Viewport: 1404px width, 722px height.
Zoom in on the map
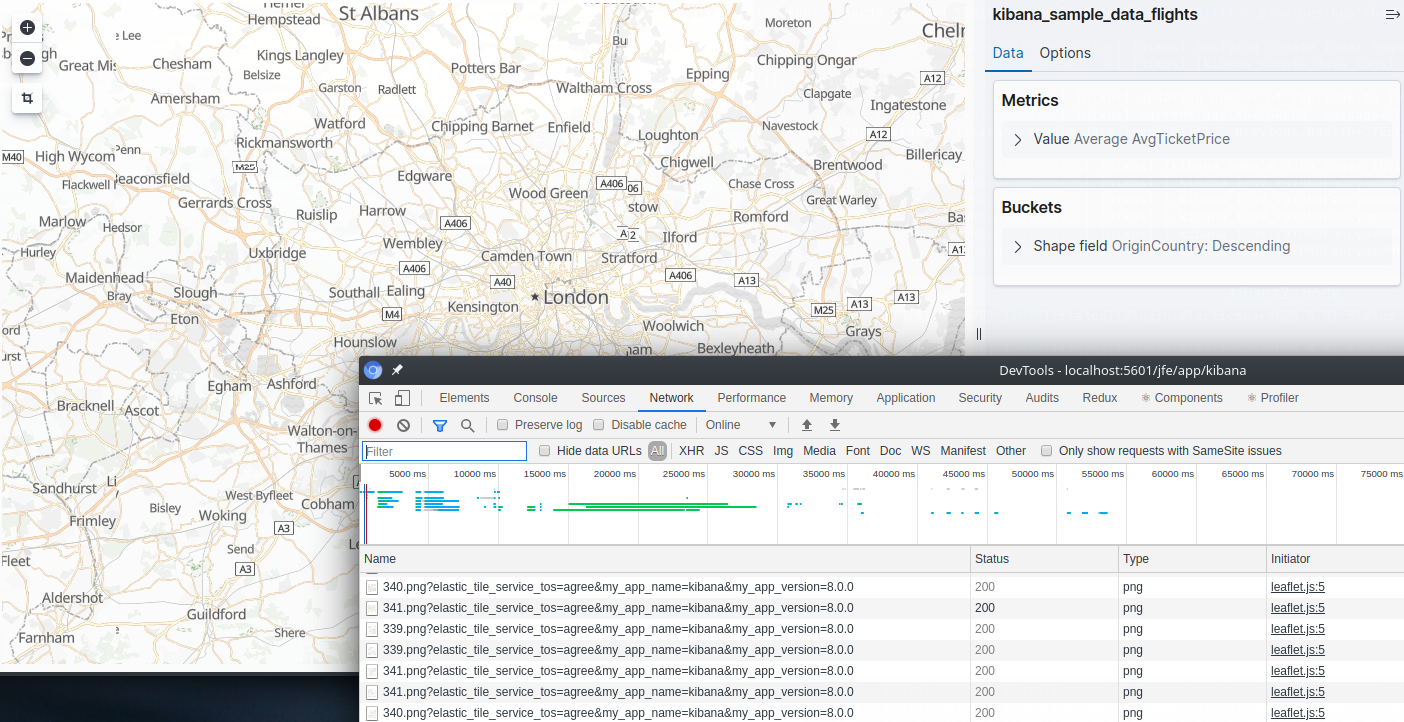(x=27, y=27)
